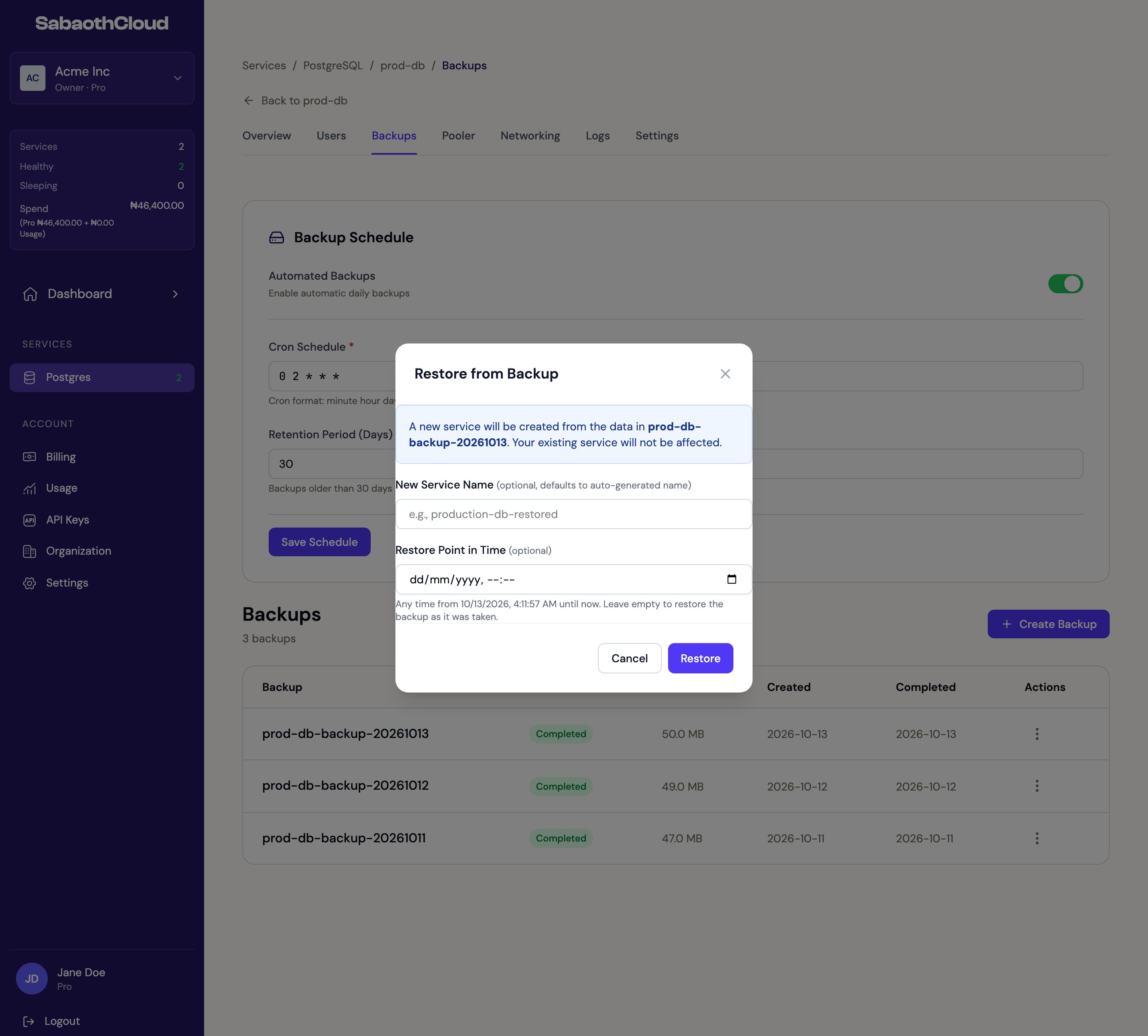Click the Dashboard home icon
Image resolution: width=1148 pixels, height=1036 pixels.
coord(30,294)
